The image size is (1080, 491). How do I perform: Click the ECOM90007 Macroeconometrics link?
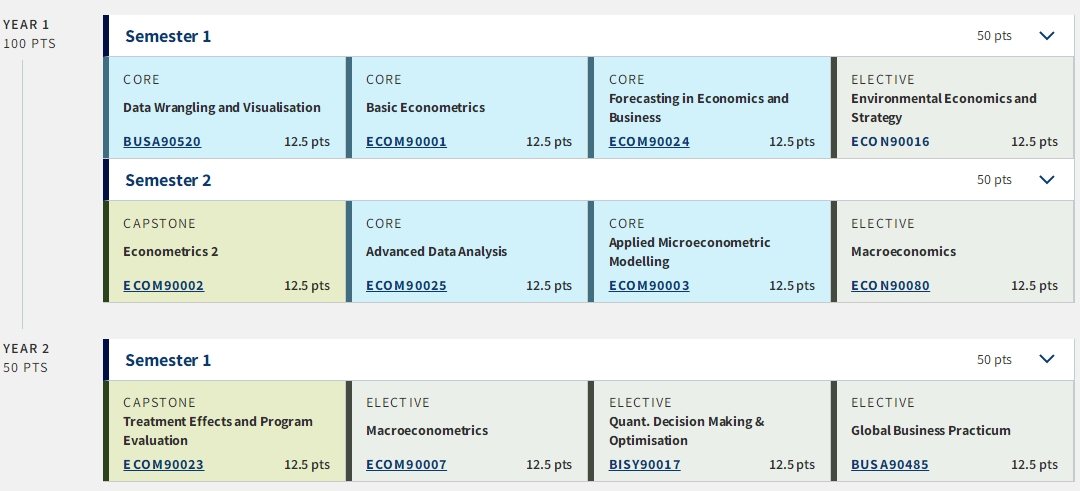click(x=406, y=465)
